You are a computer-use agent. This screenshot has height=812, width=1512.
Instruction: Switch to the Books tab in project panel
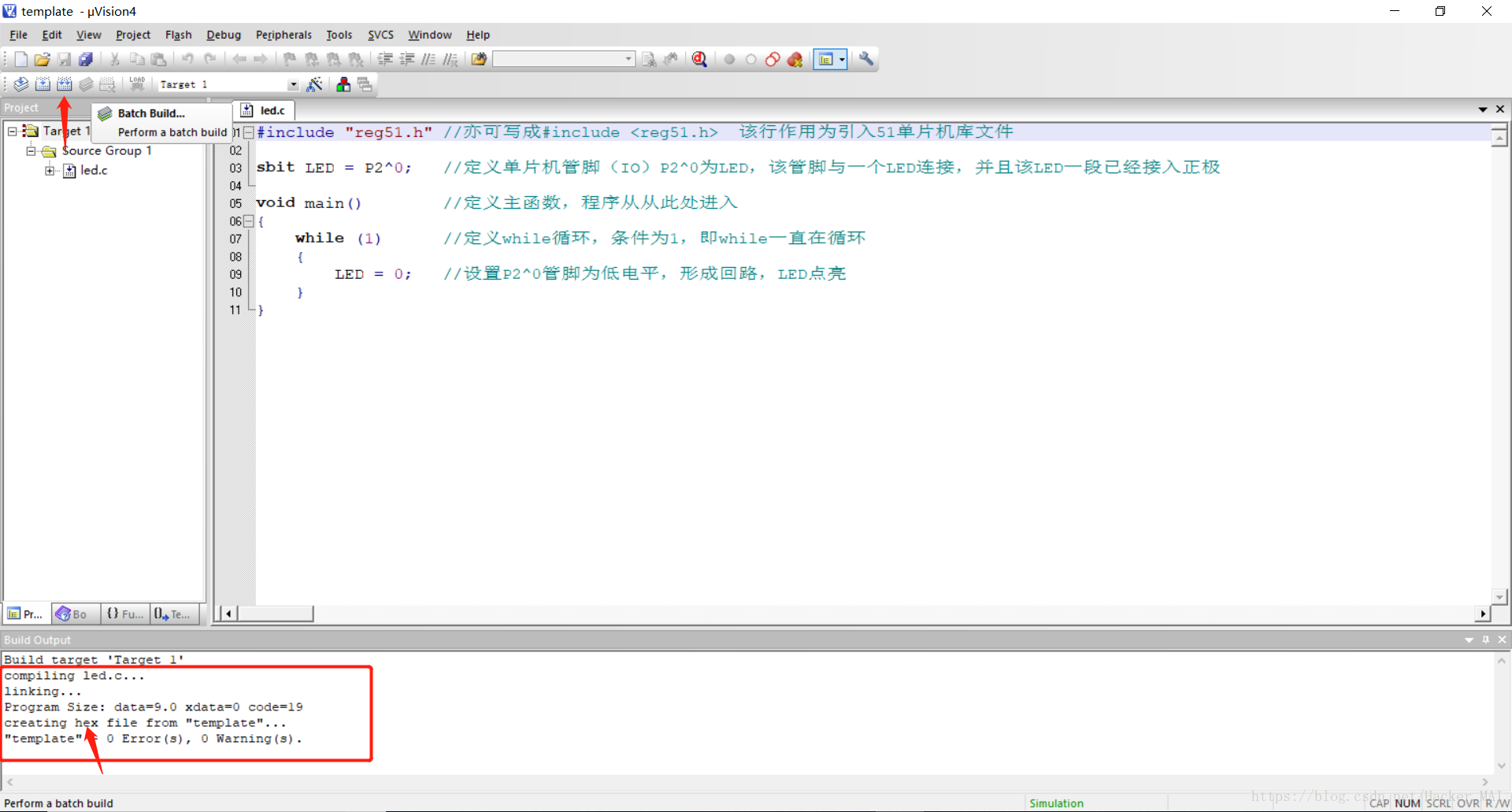point(76,614)
